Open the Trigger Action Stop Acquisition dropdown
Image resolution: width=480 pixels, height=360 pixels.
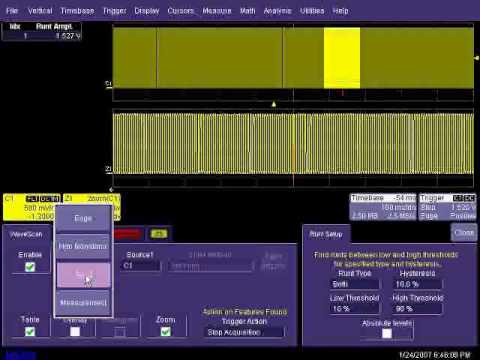click(244, 332)
